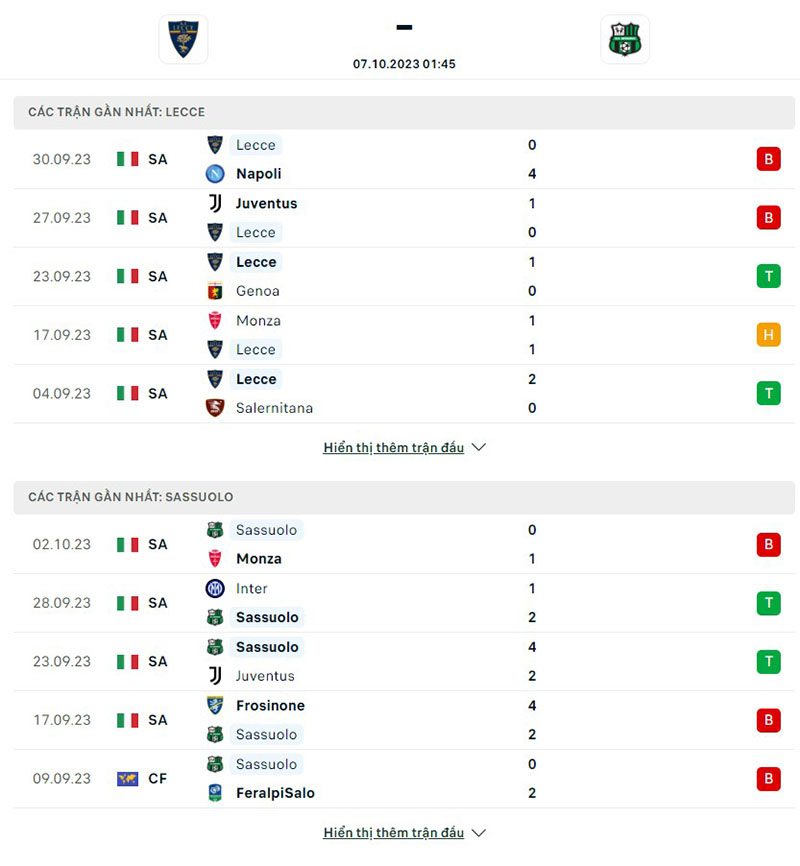Click the Salernitana club logo
Viewport: 800px width, 866px height.
(x=214, y=408)
